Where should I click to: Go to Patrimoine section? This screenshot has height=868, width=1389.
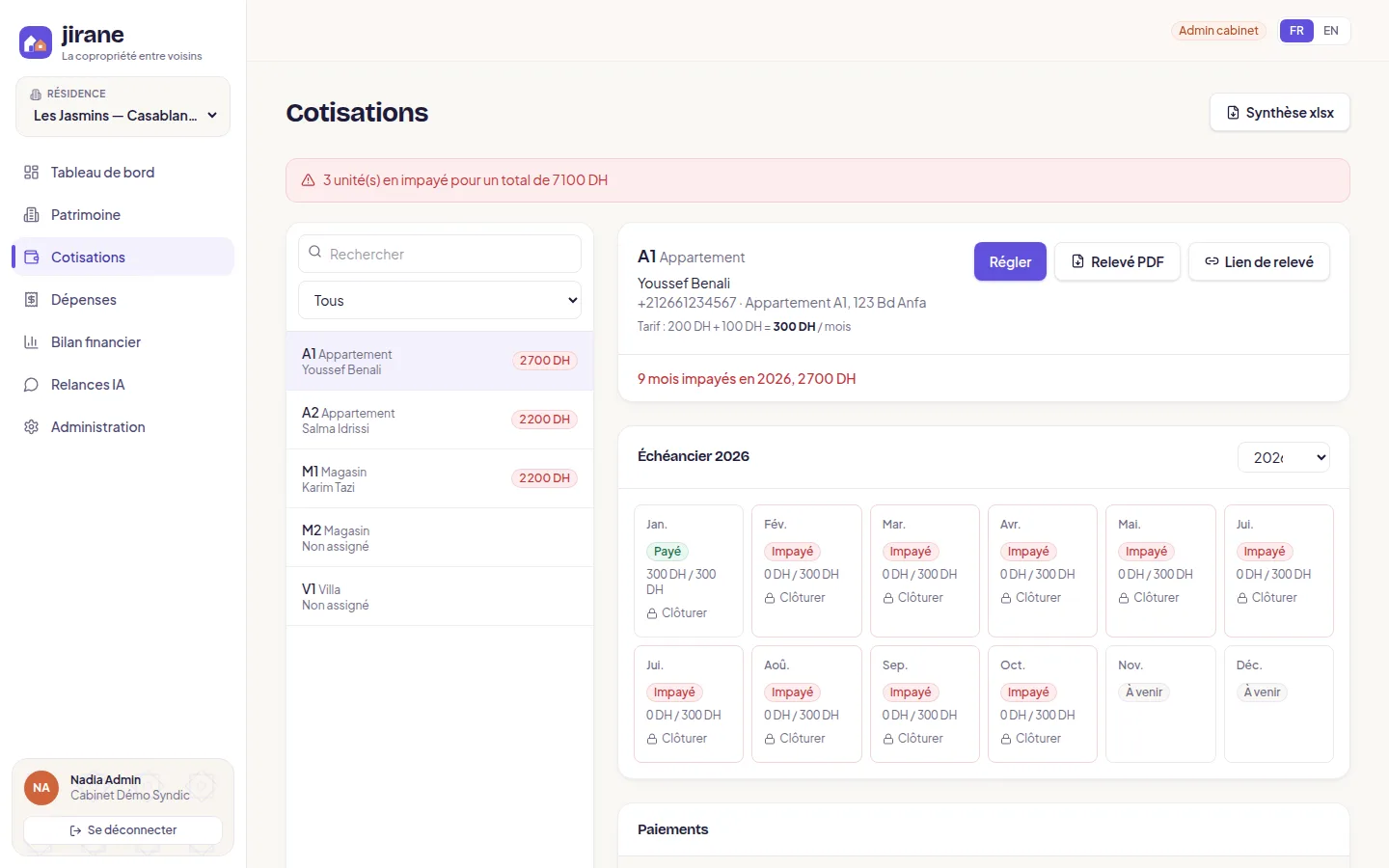click(123, 215)
